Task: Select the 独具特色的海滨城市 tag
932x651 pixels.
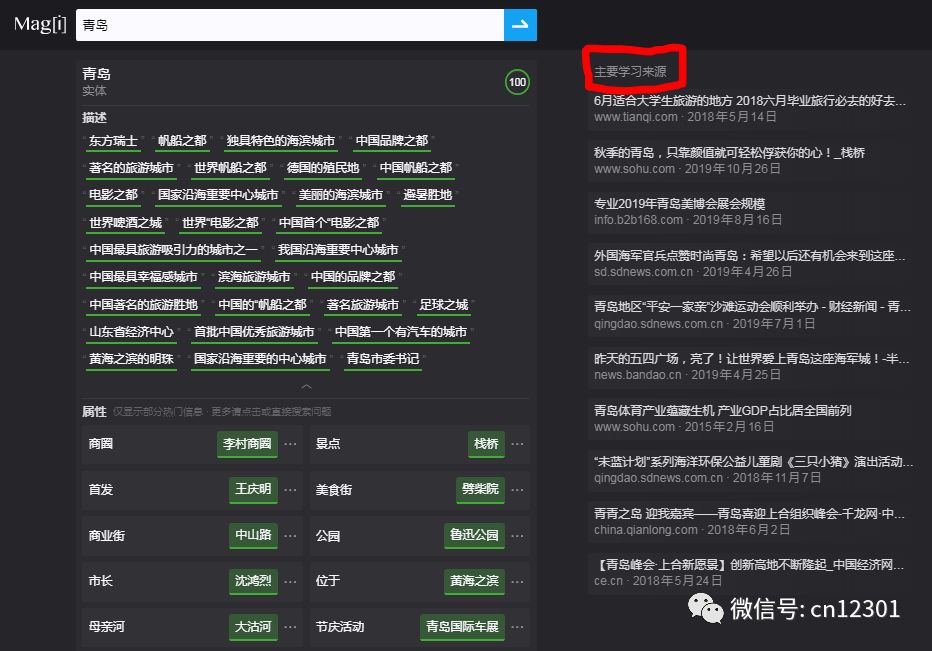Action: 281,141
